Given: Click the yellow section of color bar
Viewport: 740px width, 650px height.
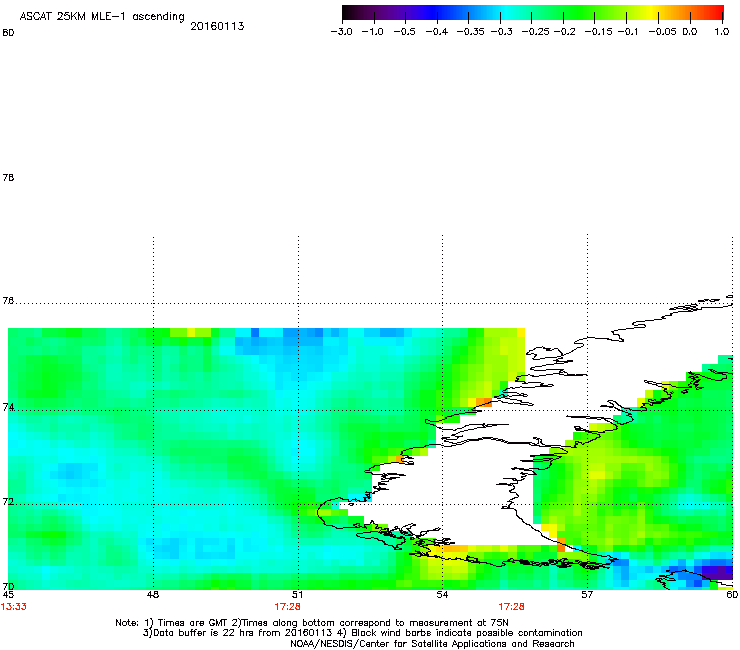Looking at the screenshot, I should (x=654, y=12).
